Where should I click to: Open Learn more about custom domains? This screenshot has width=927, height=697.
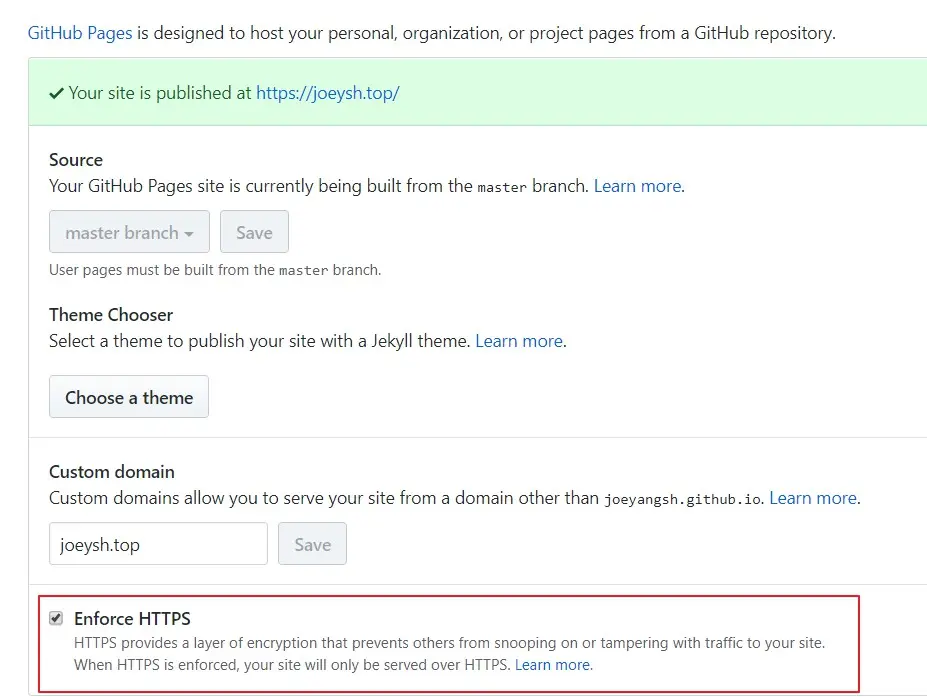click(812, 498)
